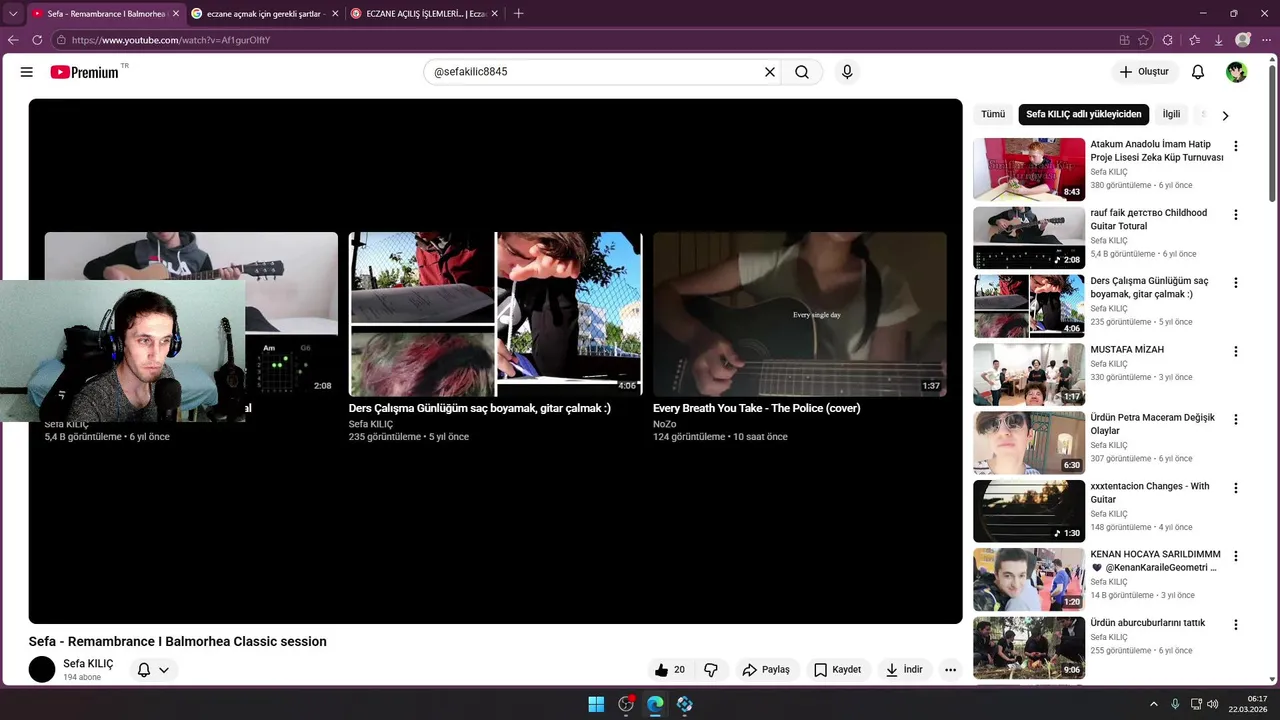
Task: Open the Sefa KILIÇ channel name link
Action: click(x=88, y=664)
